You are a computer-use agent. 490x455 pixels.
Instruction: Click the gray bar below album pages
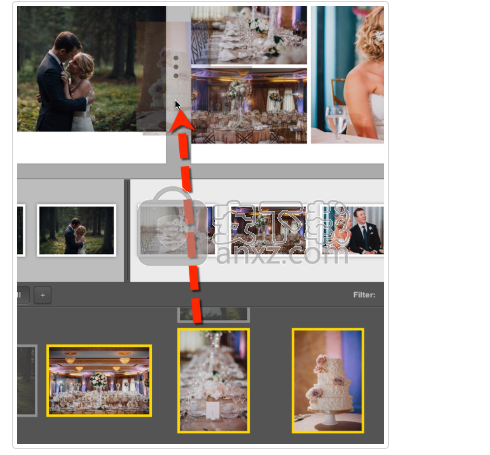(200, 171)
